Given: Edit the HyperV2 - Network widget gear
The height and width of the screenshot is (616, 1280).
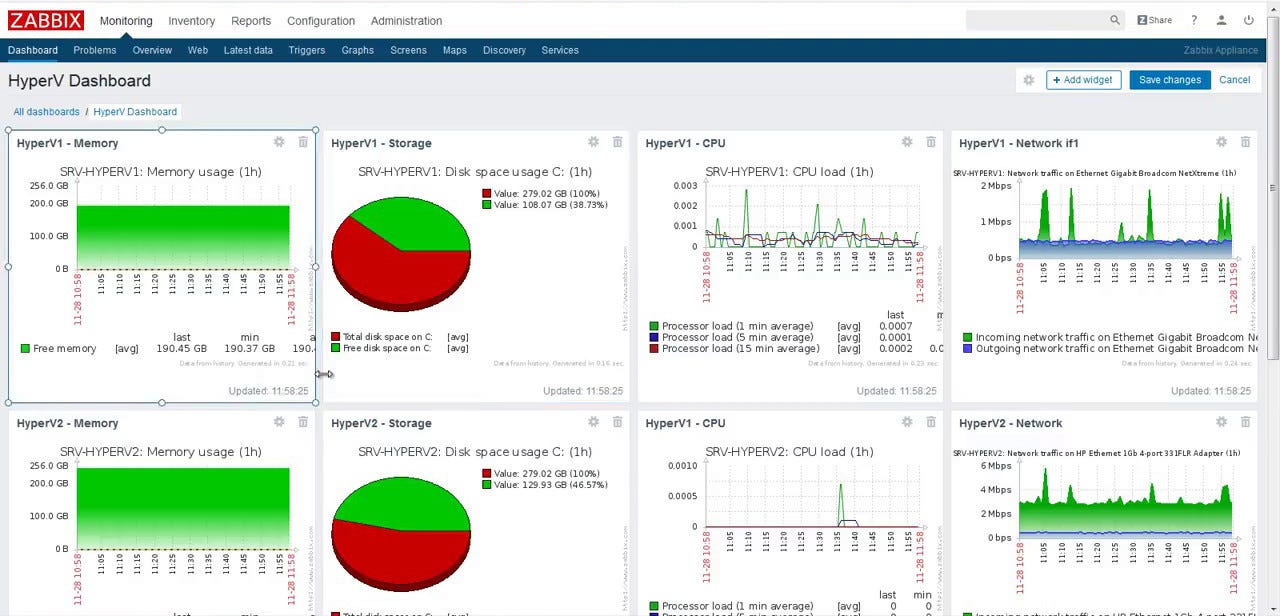Looking at the screenshot, I should tap(1221, 422).
